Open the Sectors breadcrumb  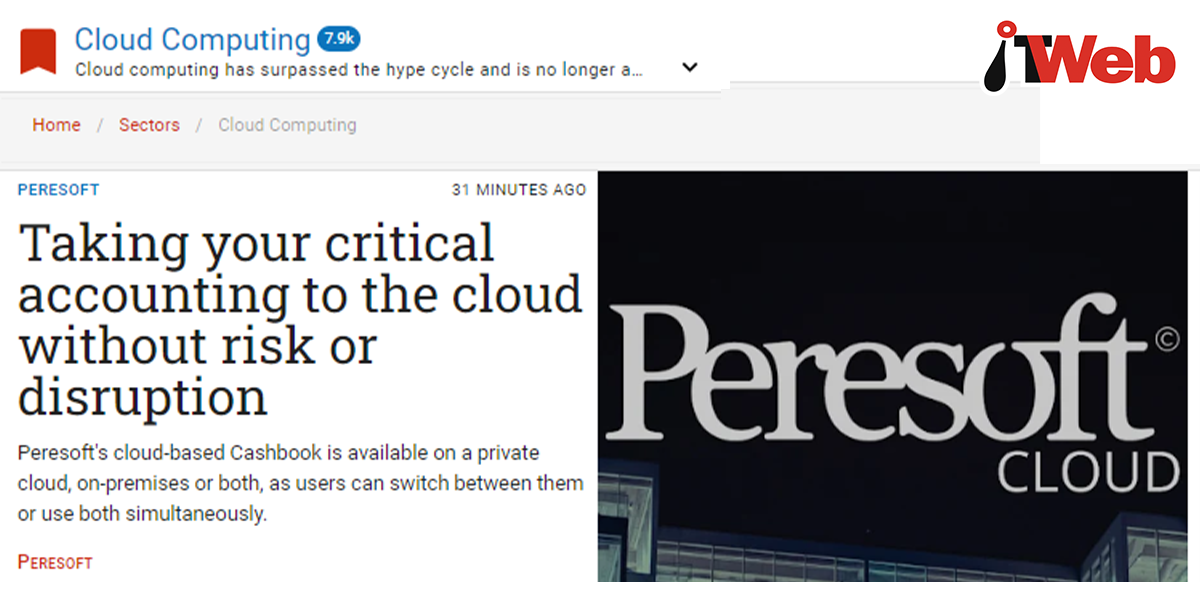149,125
